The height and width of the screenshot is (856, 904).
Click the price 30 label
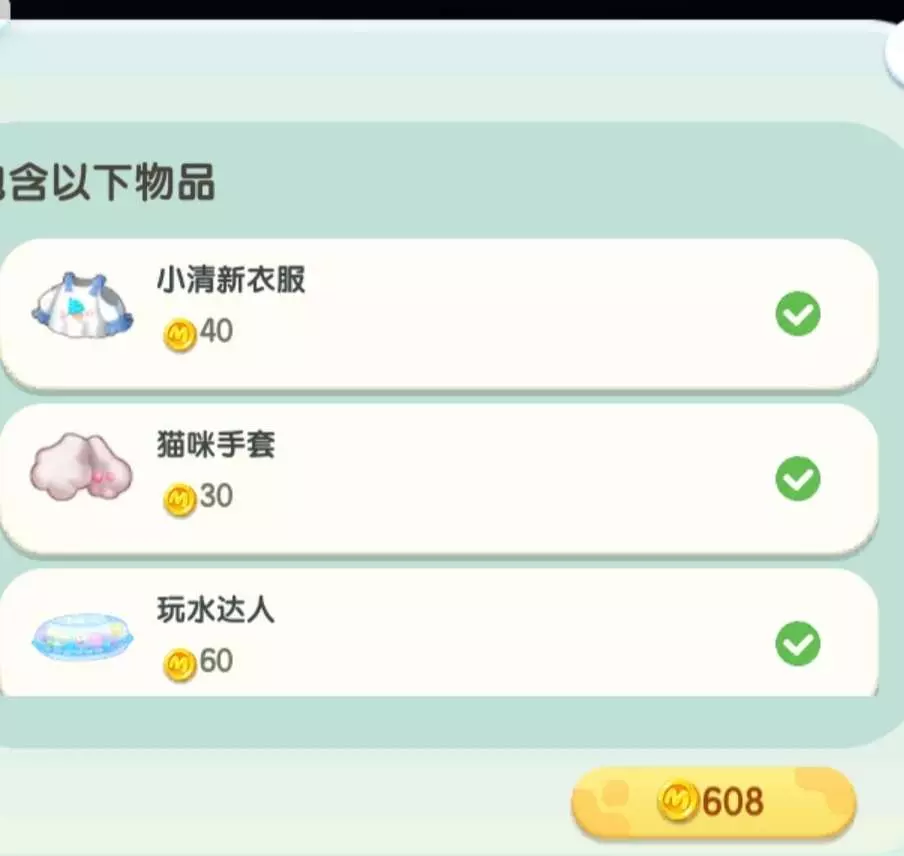coord(216,496)
